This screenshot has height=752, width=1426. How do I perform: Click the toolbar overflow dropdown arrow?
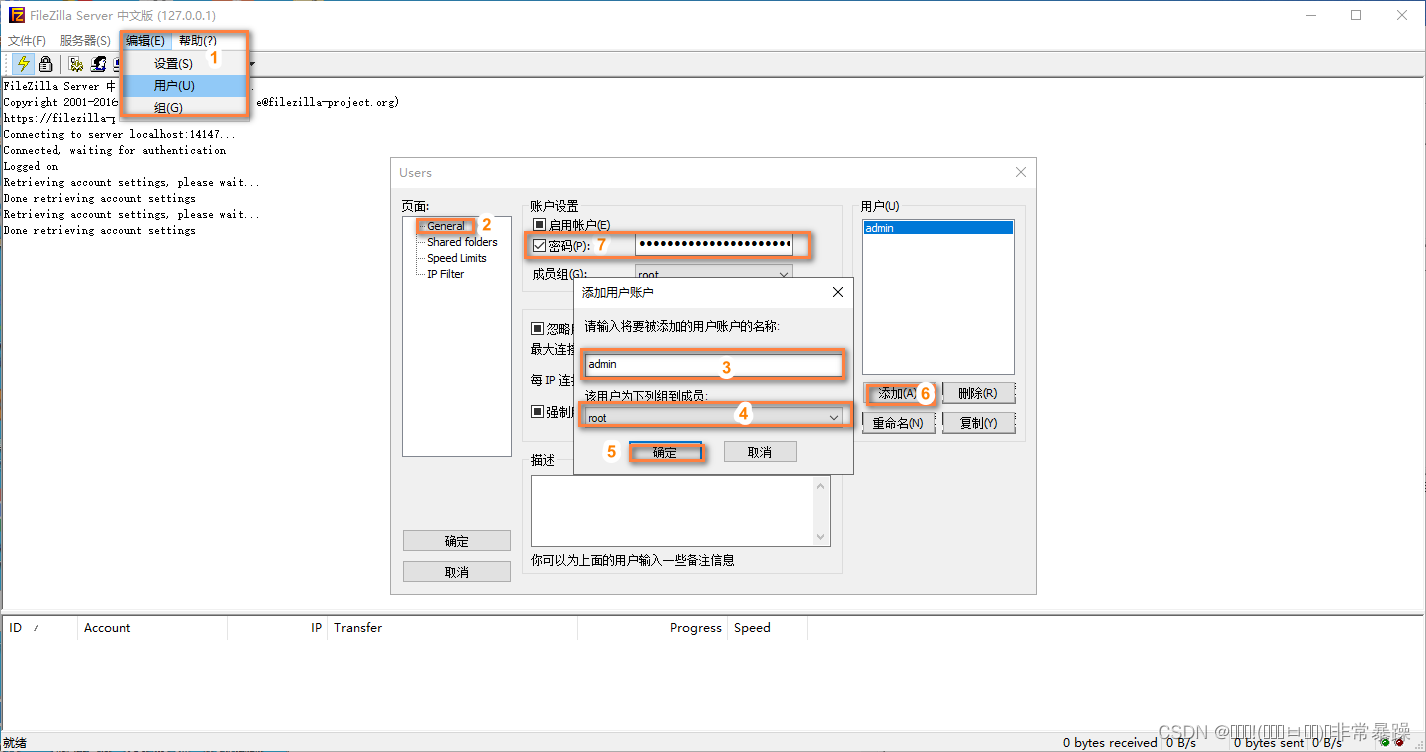pos(253,63)
